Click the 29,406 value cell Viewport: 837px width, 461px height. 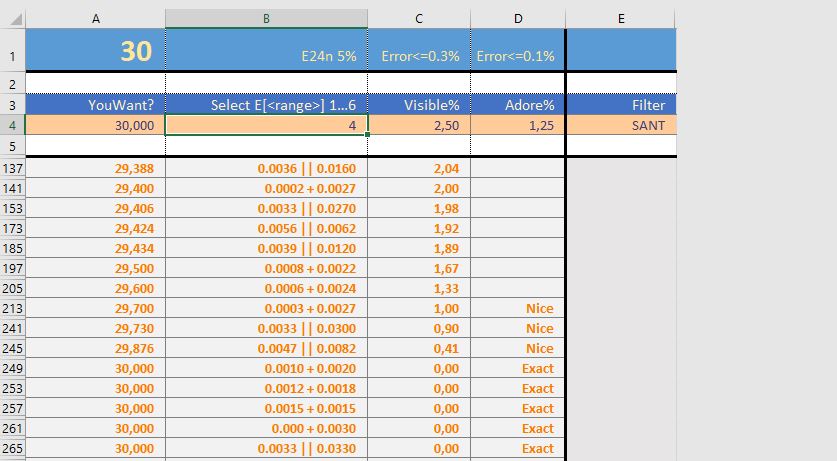pyautogui.click(x=96, y=208)
